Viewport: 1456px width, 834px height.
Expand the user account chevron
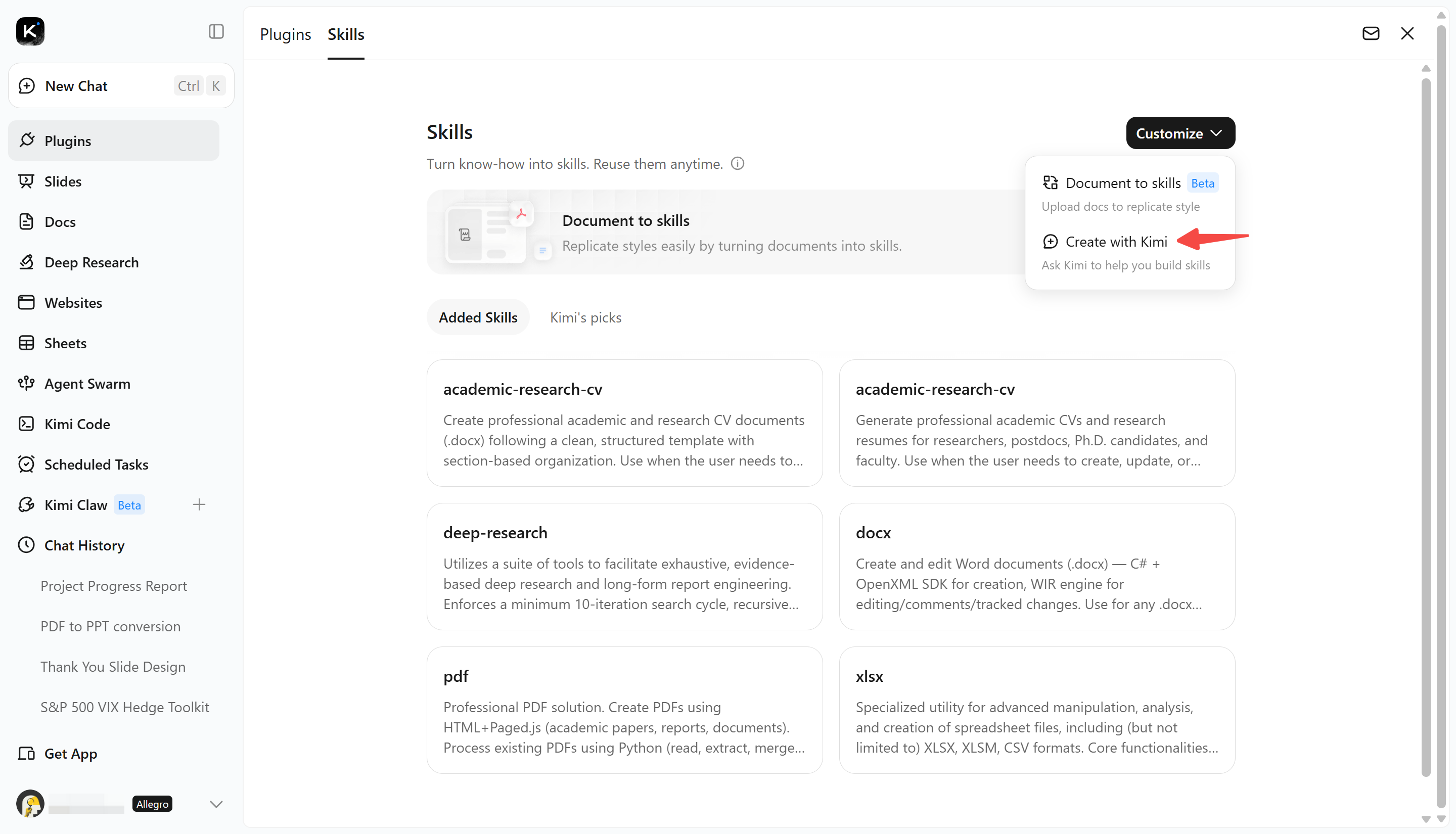coord(216,804)
